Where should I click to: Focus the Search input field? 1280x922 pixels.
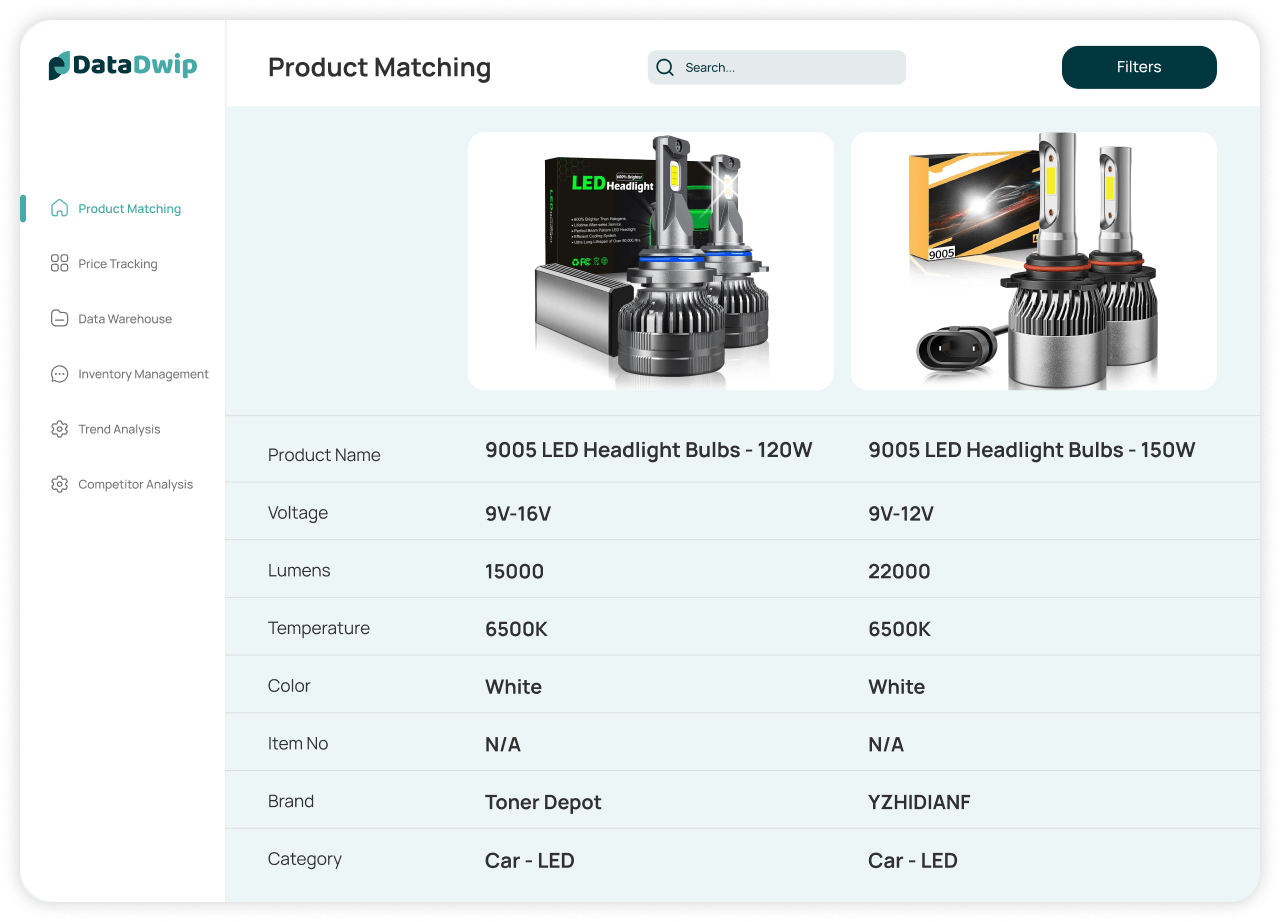777,67
